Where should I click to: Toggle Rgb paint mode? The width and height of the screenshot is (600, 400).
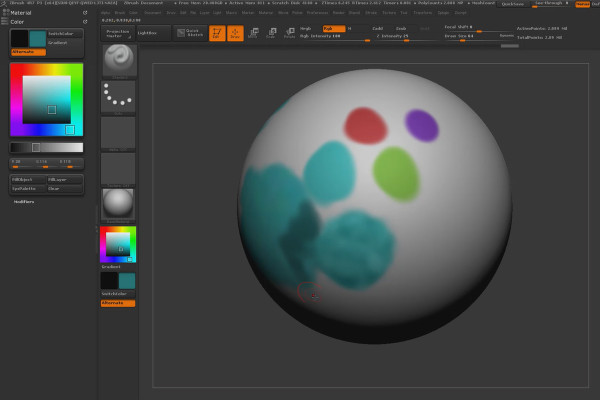(334, 29)
